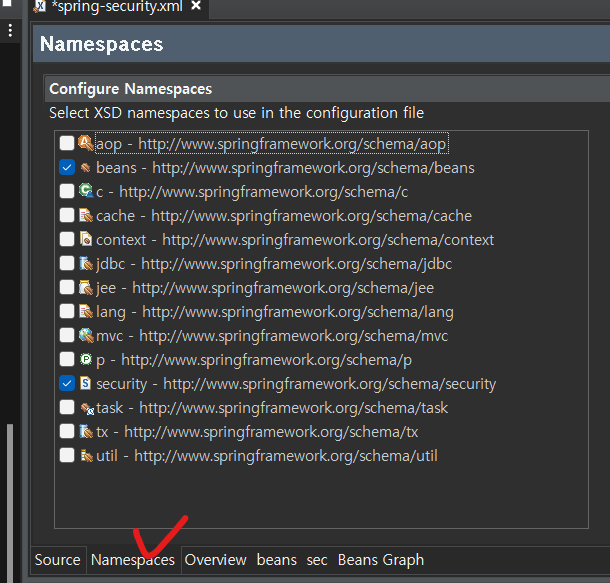Uncheck the beans namespace checkbox
The width and height of the screenshot is (610, 583).
pos(67,167)
